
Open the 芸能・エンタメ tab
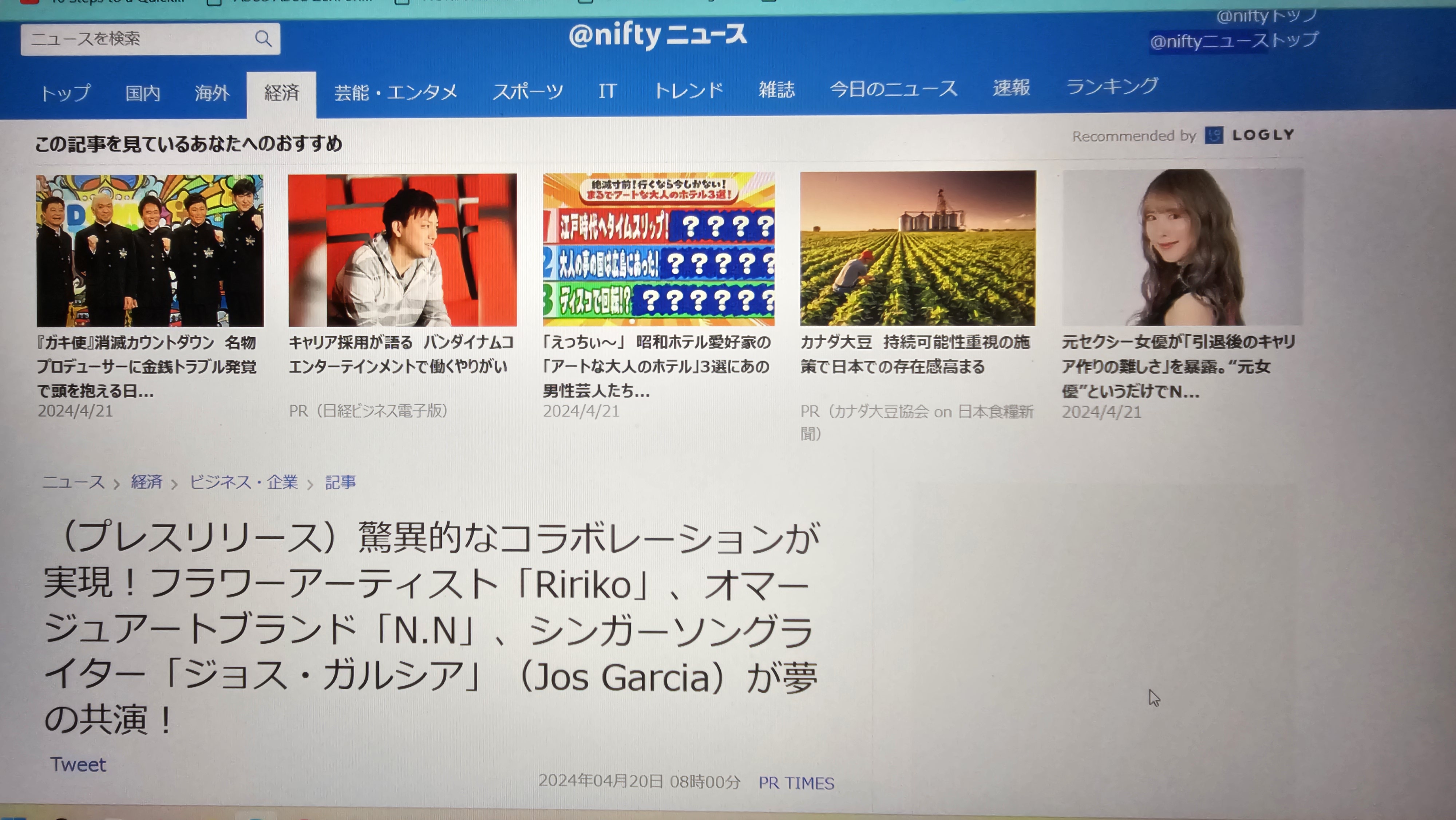pyautogui.click(x=396, y=92)
